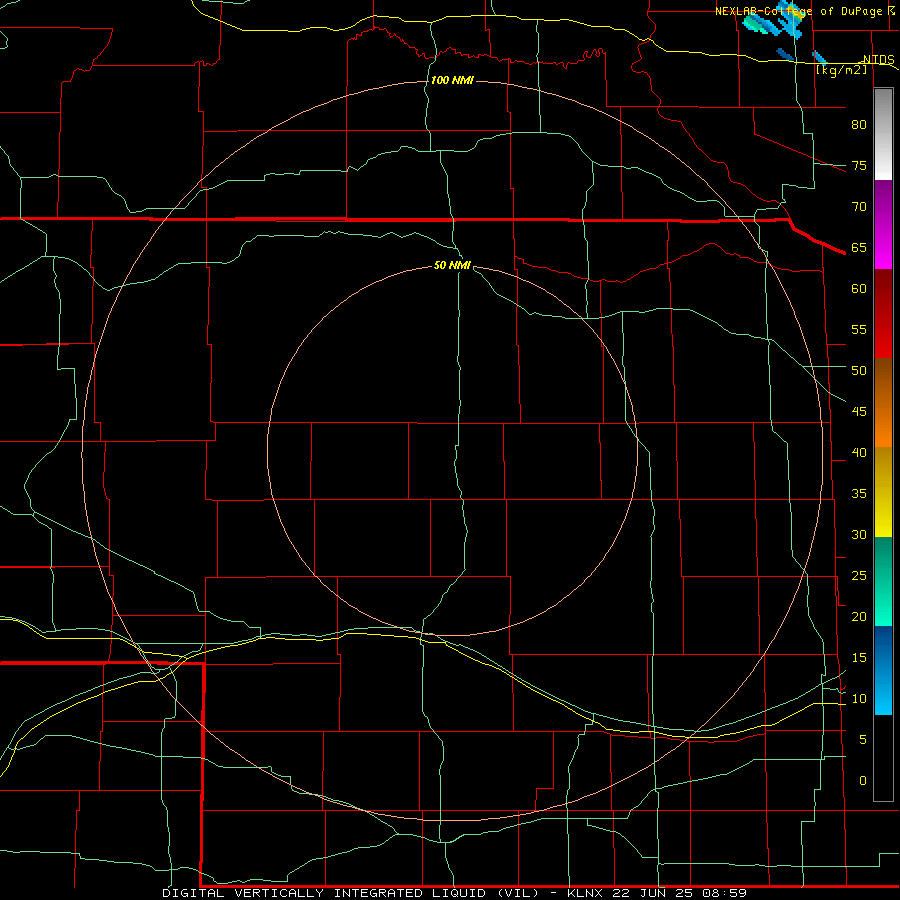This screenshot has width=900, height=900.
Task: Click the [kg/m2] units label
Action: tap(841, 69)
